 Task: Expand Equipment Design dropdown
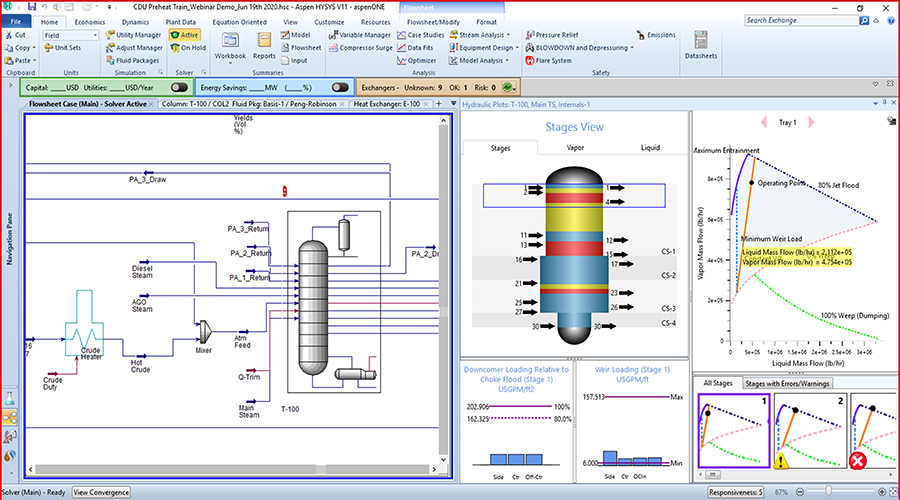[517, 48]
